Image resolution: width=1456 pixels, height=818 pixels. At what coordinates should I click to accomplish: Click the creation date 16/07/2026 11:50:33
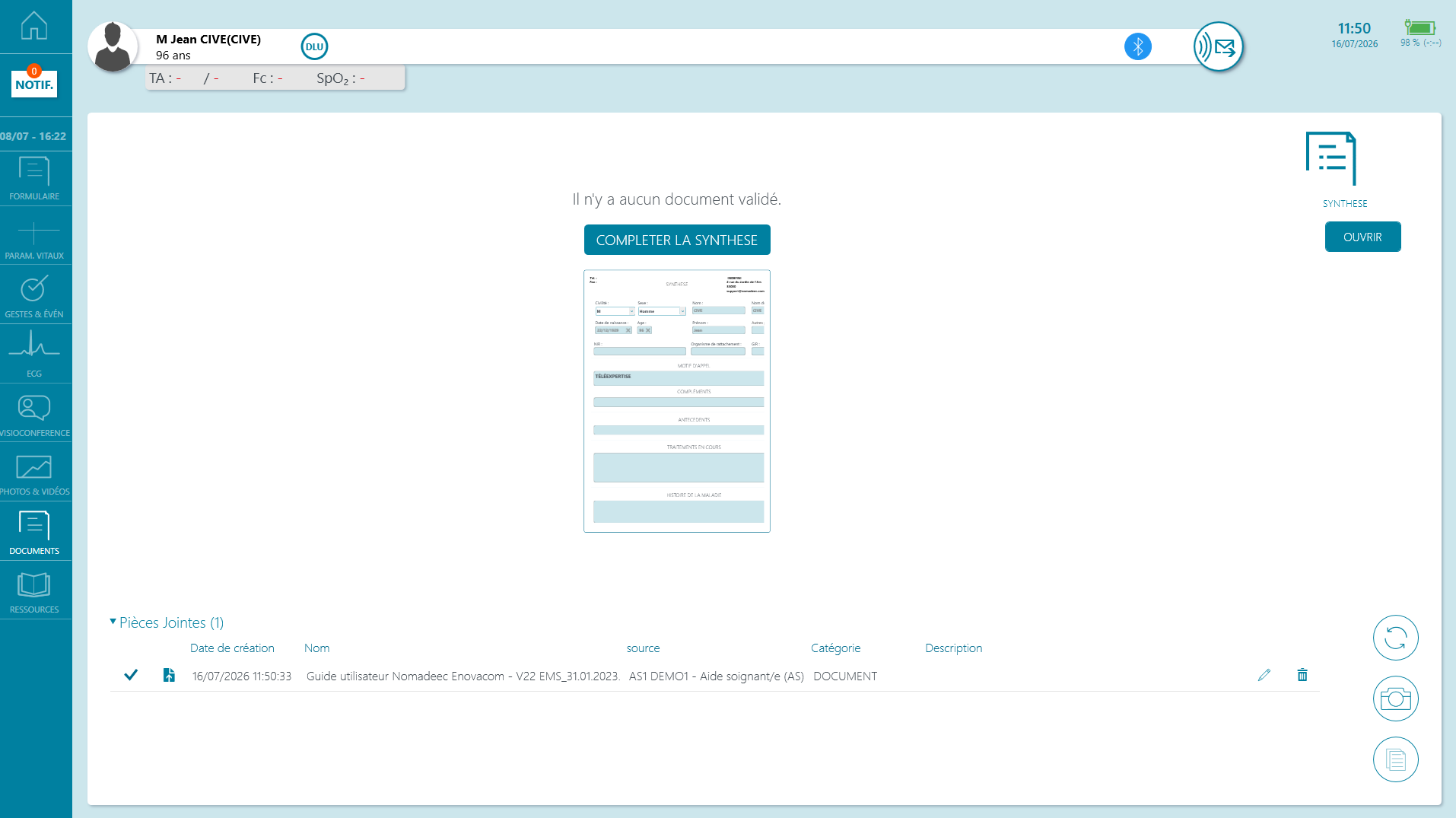pos(242,676)
